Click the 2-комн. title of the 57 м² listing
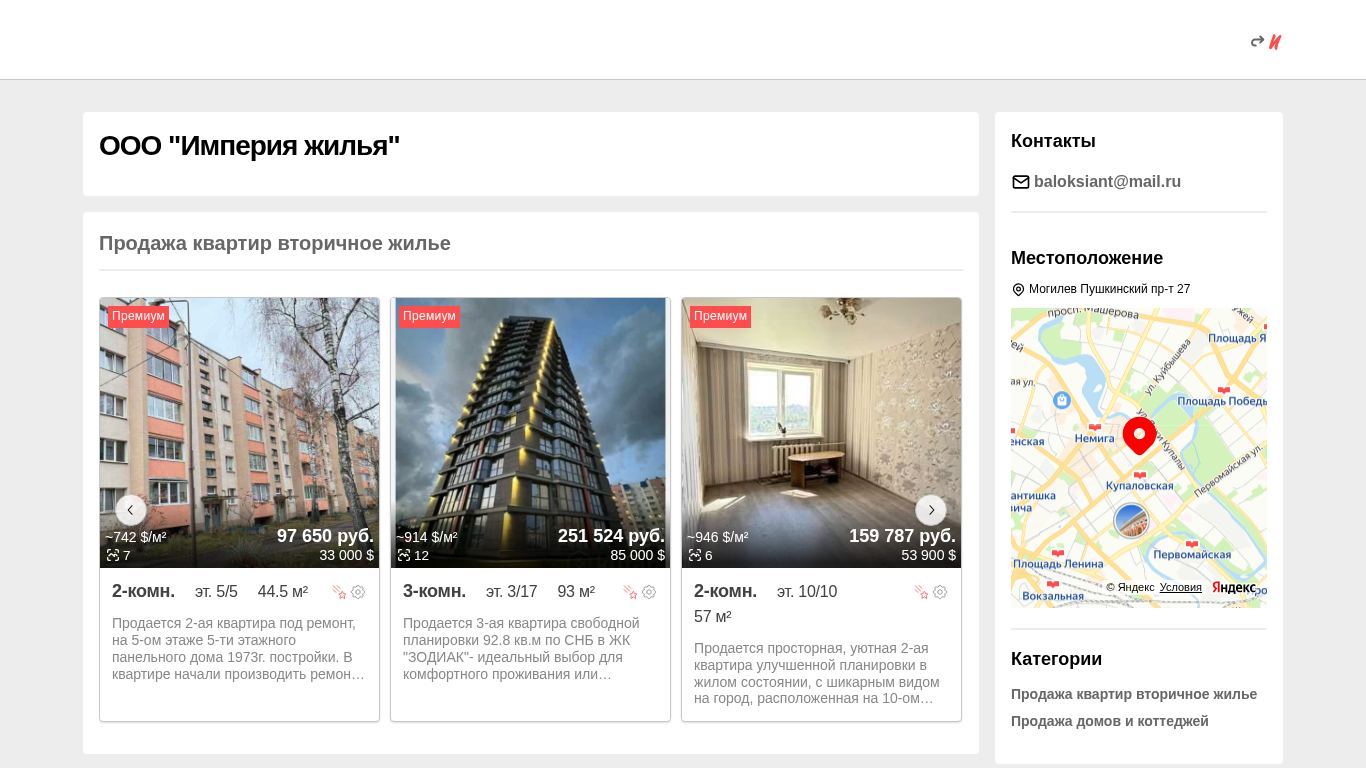 (x=725, y=591)
